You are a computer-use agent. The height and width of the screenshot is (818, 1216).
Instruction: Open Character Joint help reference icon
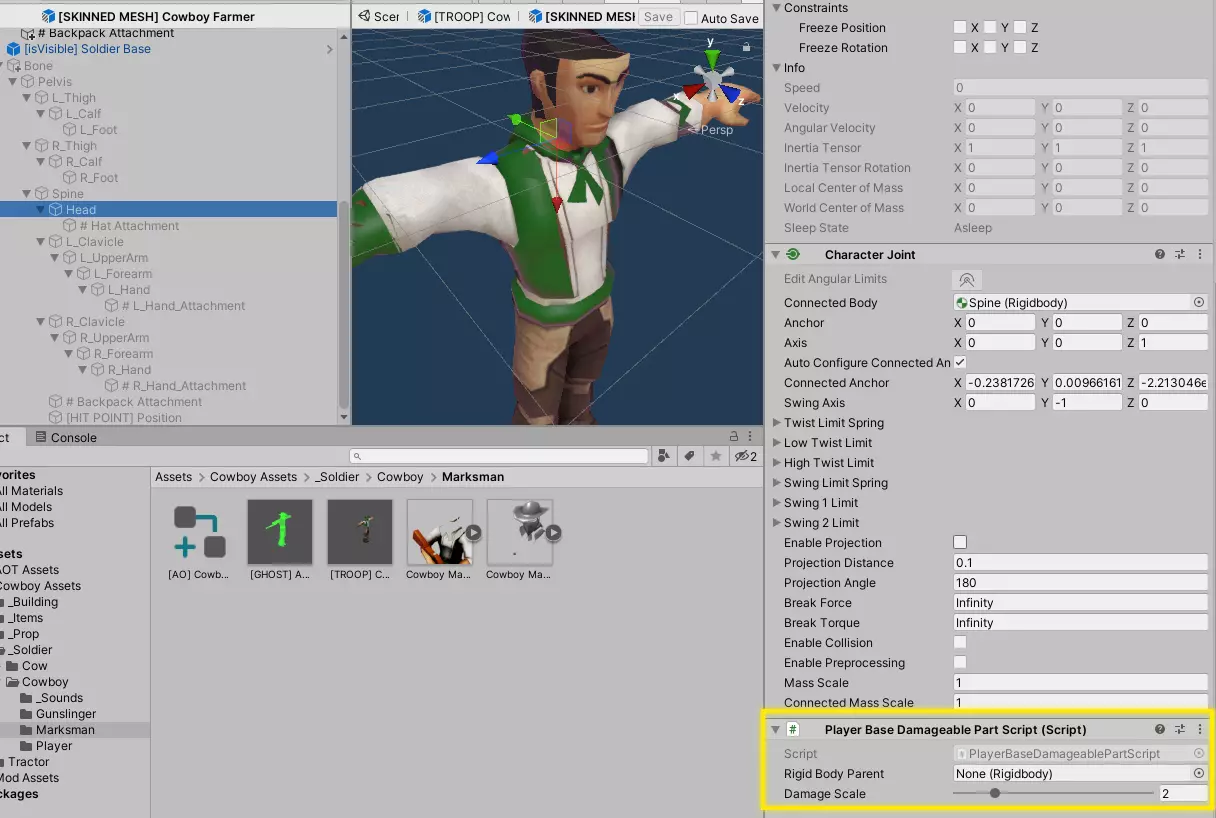[1160, 255]
